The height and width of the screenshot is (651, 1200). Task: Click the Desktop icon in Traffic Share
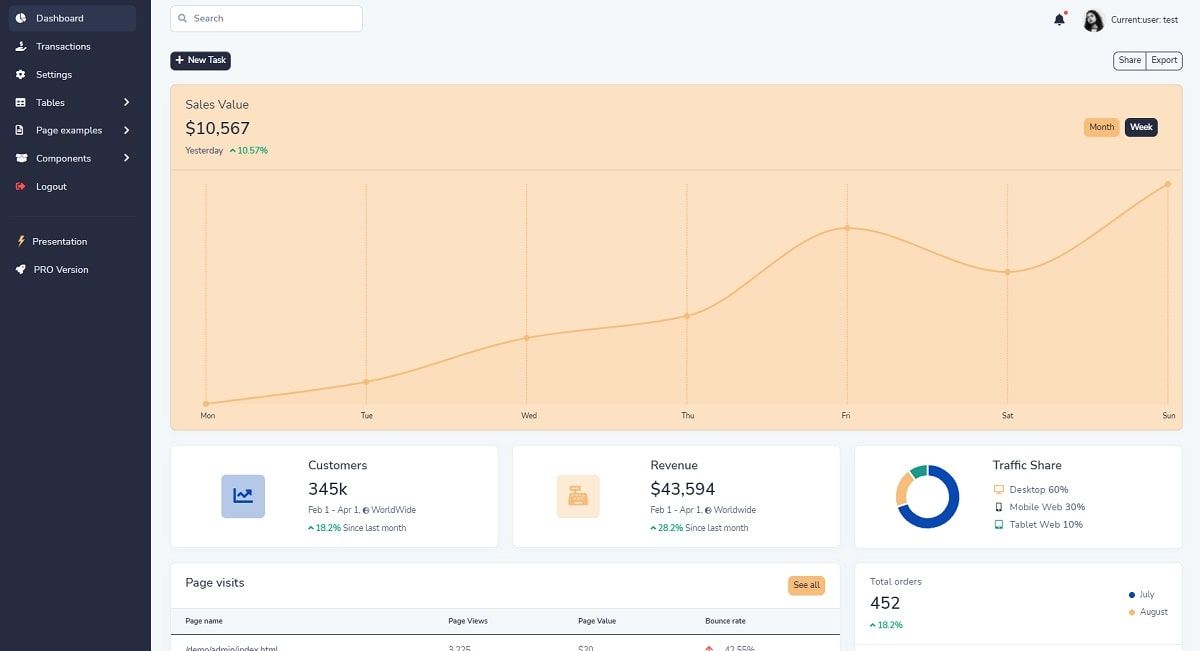tap(997, 489)
